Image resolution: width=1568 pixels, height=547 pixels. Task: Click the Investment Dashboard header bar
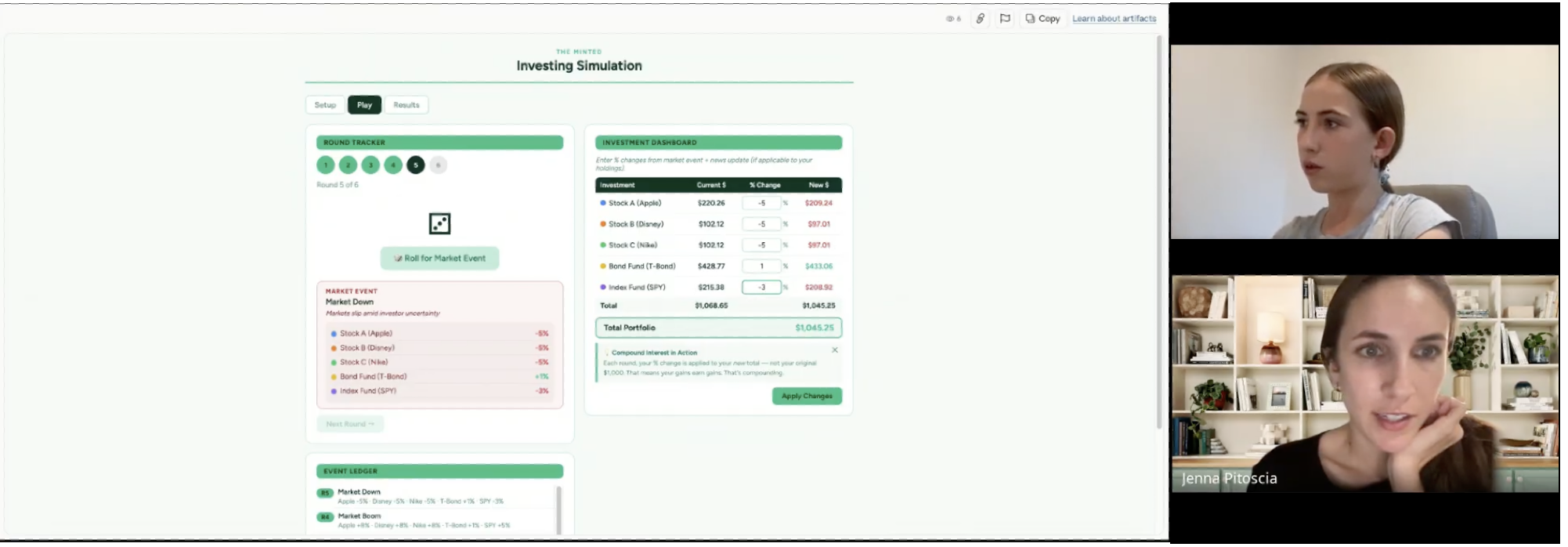point(718,143)
